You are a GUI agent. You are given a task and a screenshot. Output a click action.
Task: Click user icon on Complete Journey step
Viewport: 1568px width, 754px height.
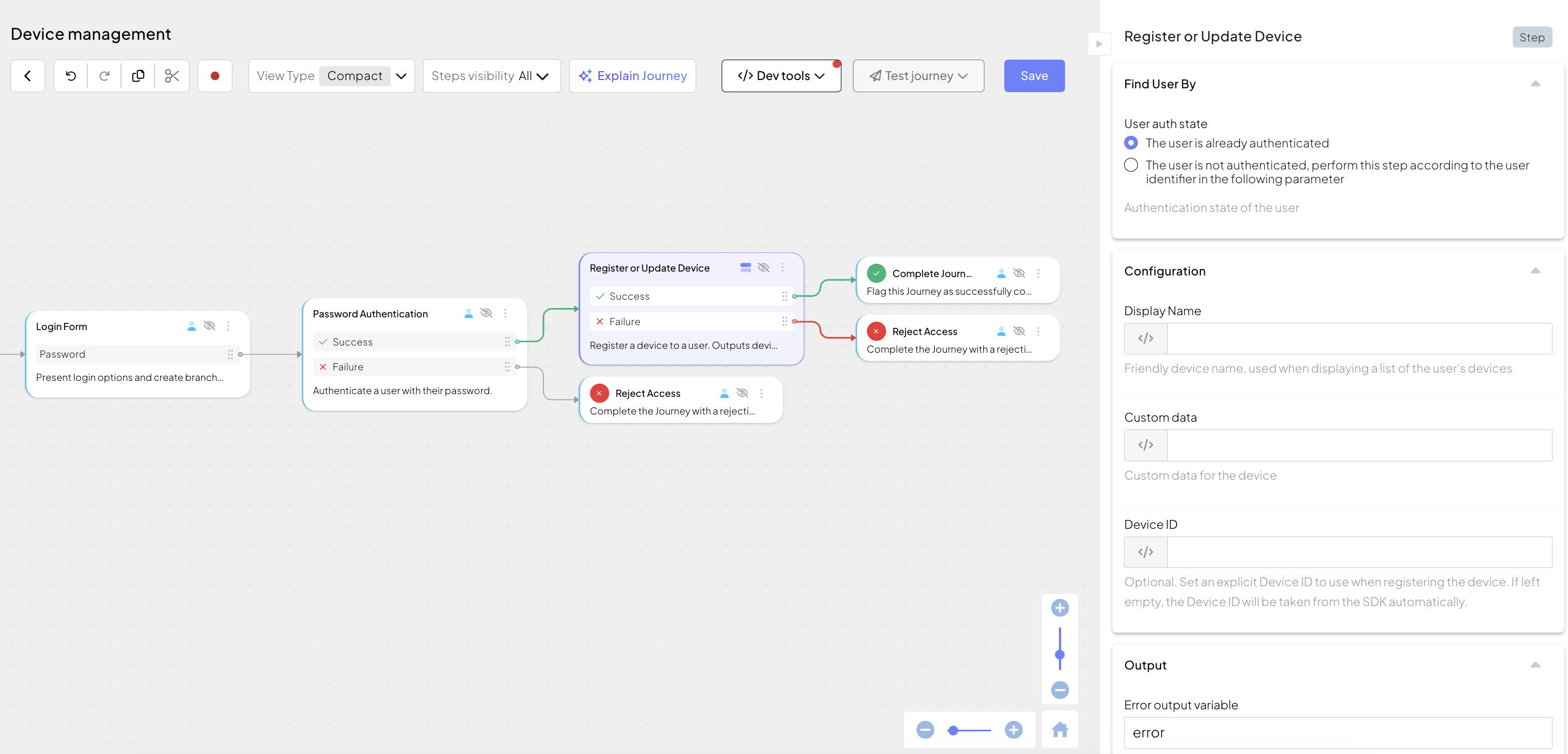click(x=1002, y=273)
